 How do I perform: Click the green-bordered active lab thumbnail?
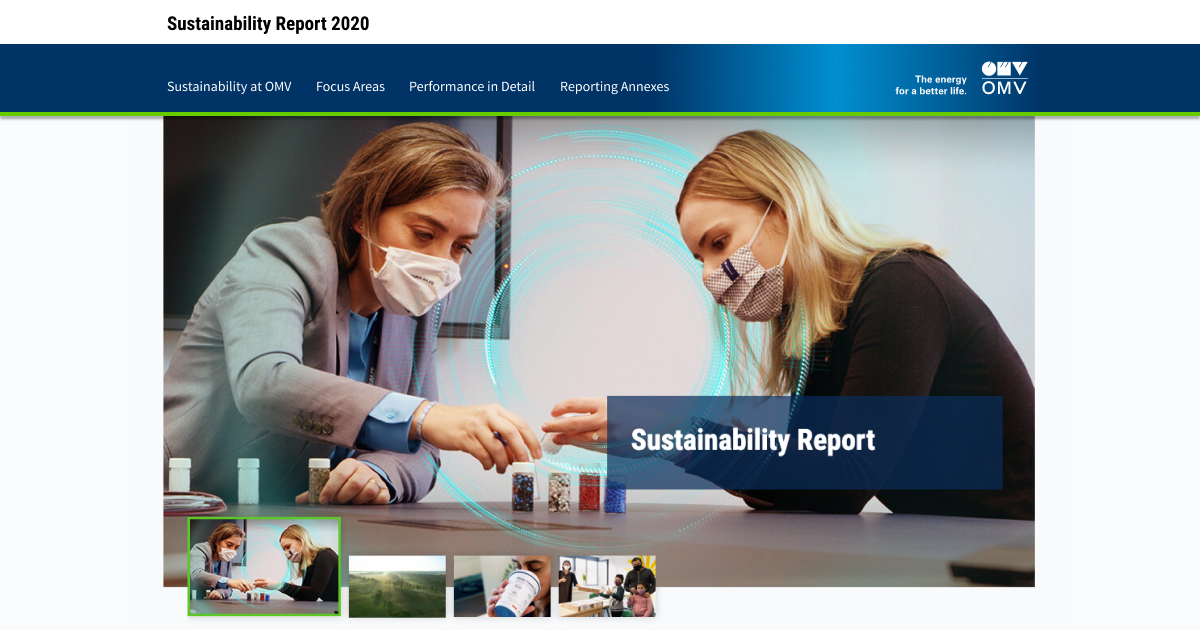click(264, 566)
